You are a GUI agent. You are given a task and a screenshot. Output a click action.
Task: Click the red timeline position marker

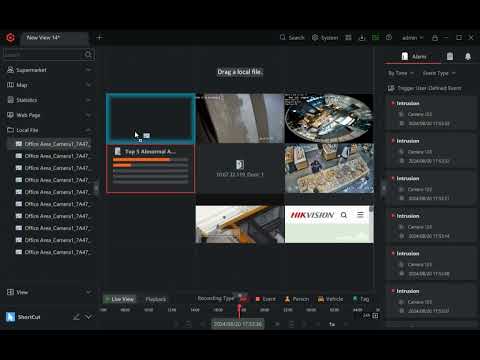[x=239, y=310]
